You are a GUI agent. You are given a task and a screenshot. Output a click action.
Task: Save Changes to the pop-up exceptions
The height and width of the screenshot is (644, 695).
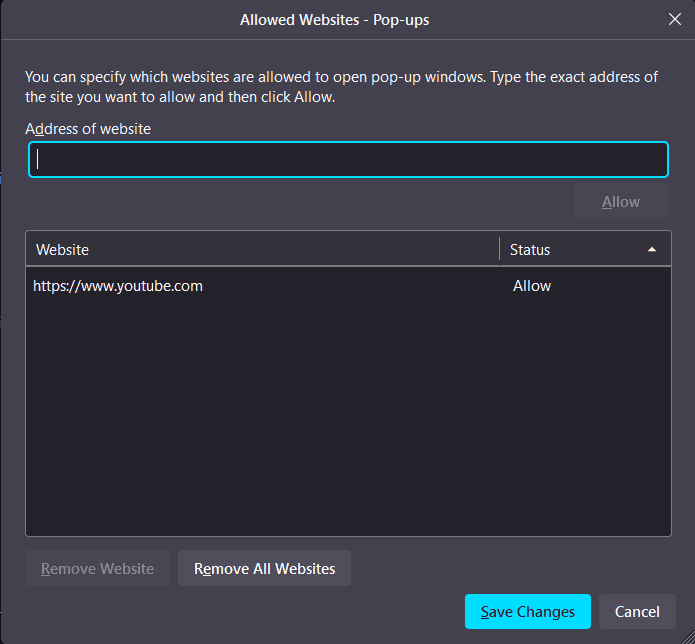coord(527,612)
